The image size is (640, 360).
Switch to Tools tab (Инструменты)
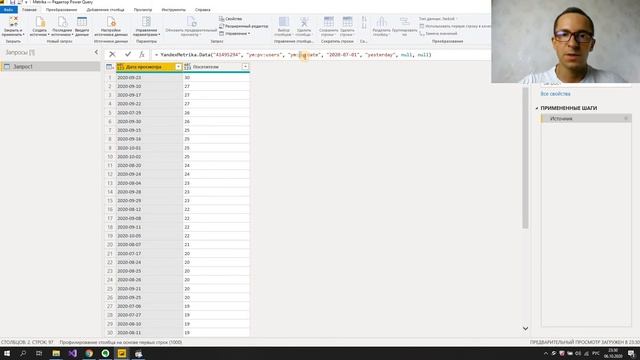coord(173,9)
